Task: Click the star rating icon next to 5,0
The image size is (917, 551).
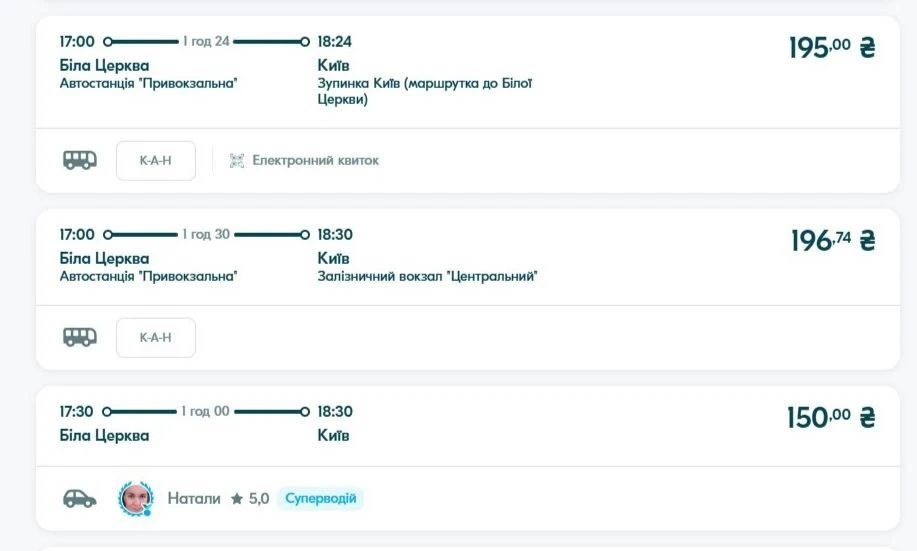Action: pyautogui.click(x=237, y=498)
